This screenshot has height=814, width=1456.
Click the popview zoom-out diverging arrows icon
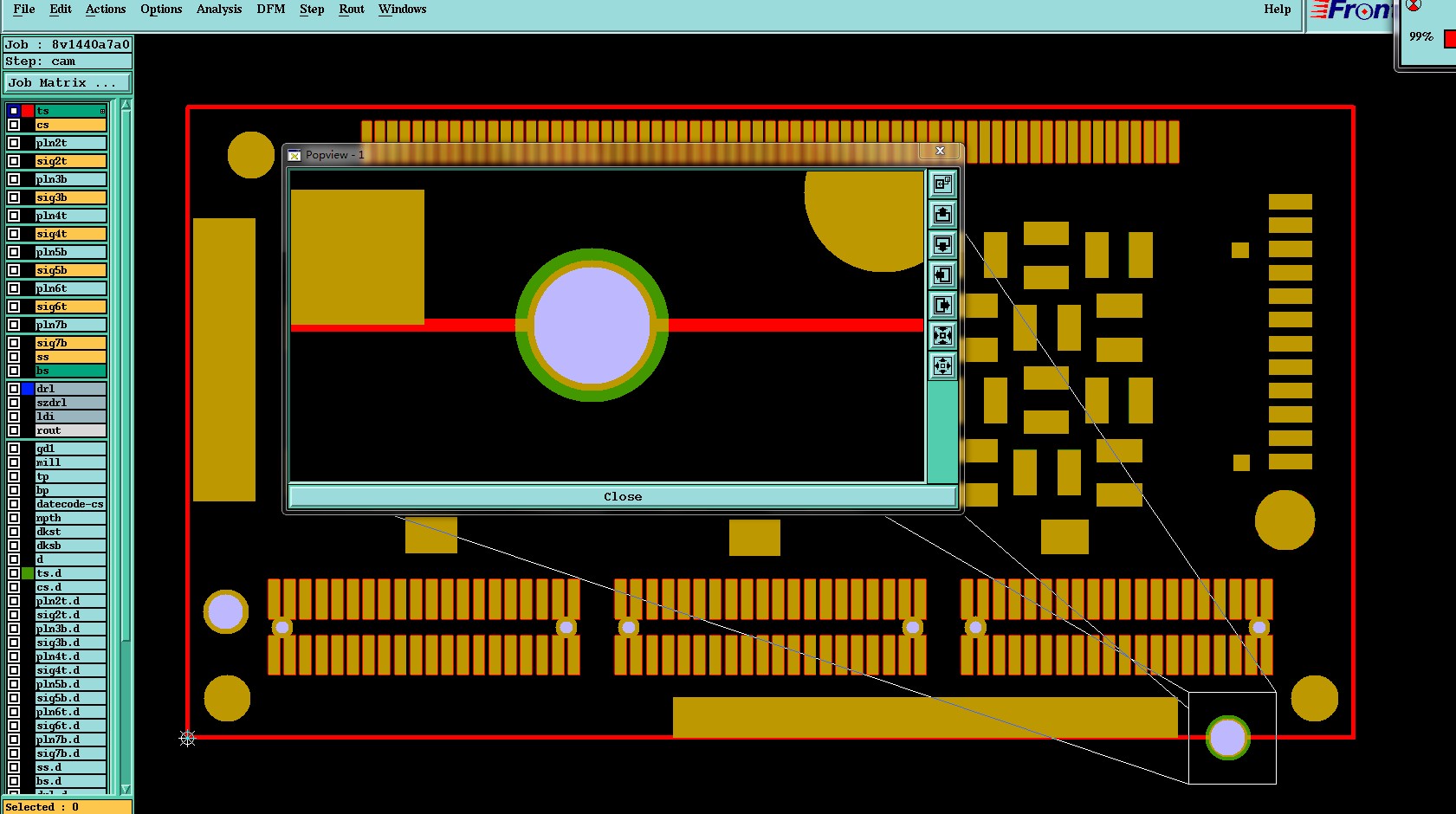[x=942, y=365]
